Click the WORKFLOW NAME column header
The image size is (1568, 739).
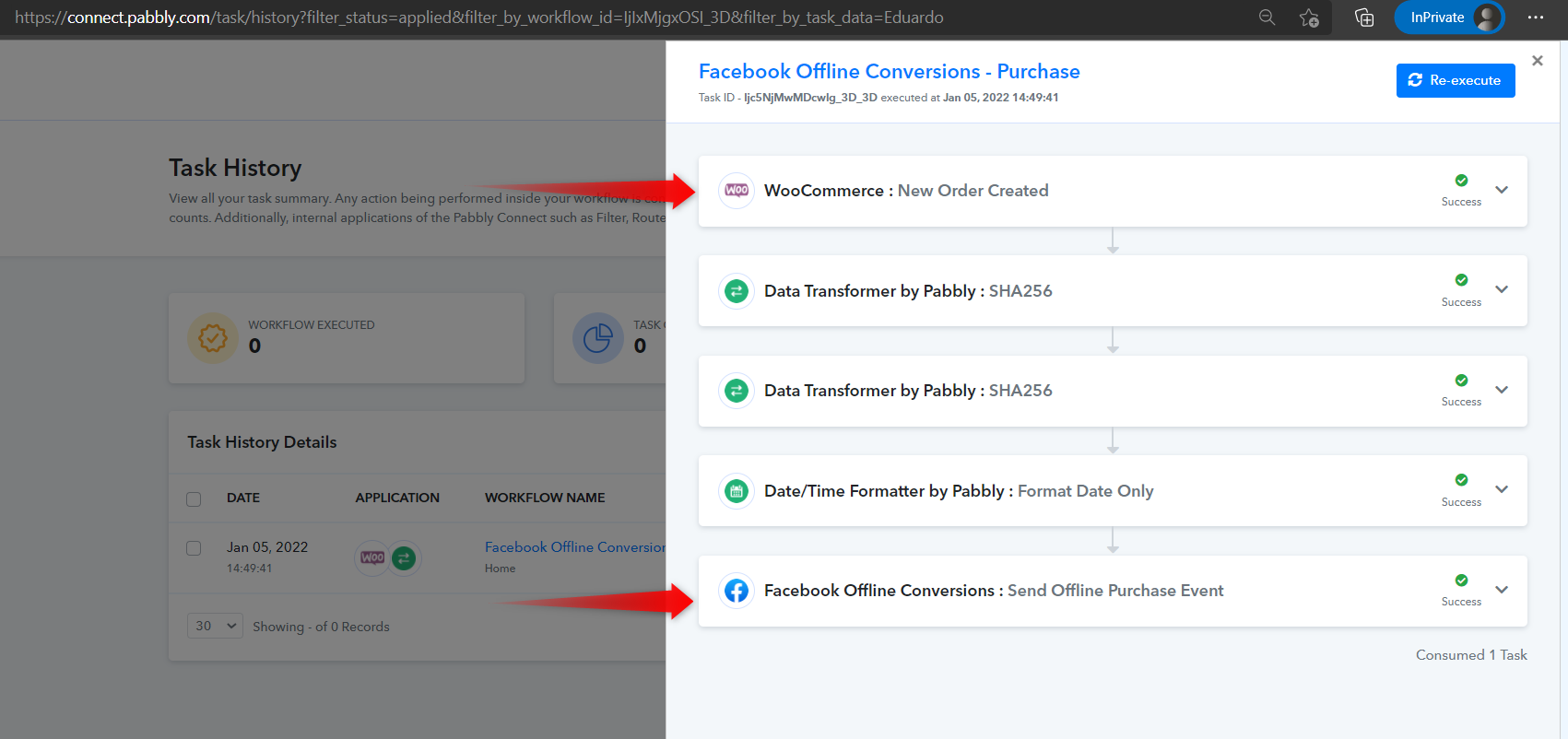pos(545,498)
